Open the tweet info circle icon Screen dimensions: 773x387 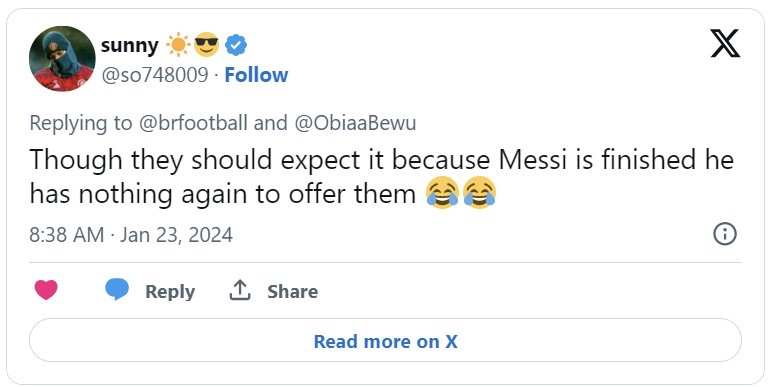(725, 234)
